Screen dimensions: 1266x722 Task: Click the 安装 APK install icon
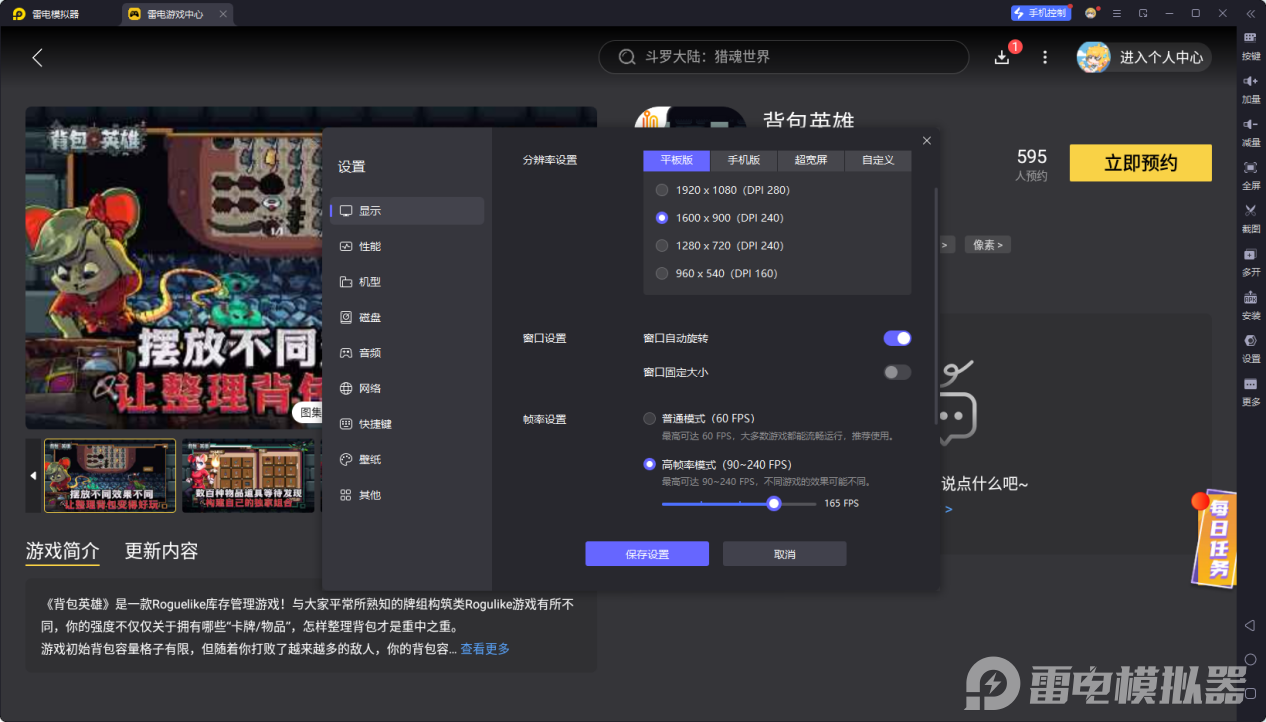pyautogui.click(x=1250, y=305)
